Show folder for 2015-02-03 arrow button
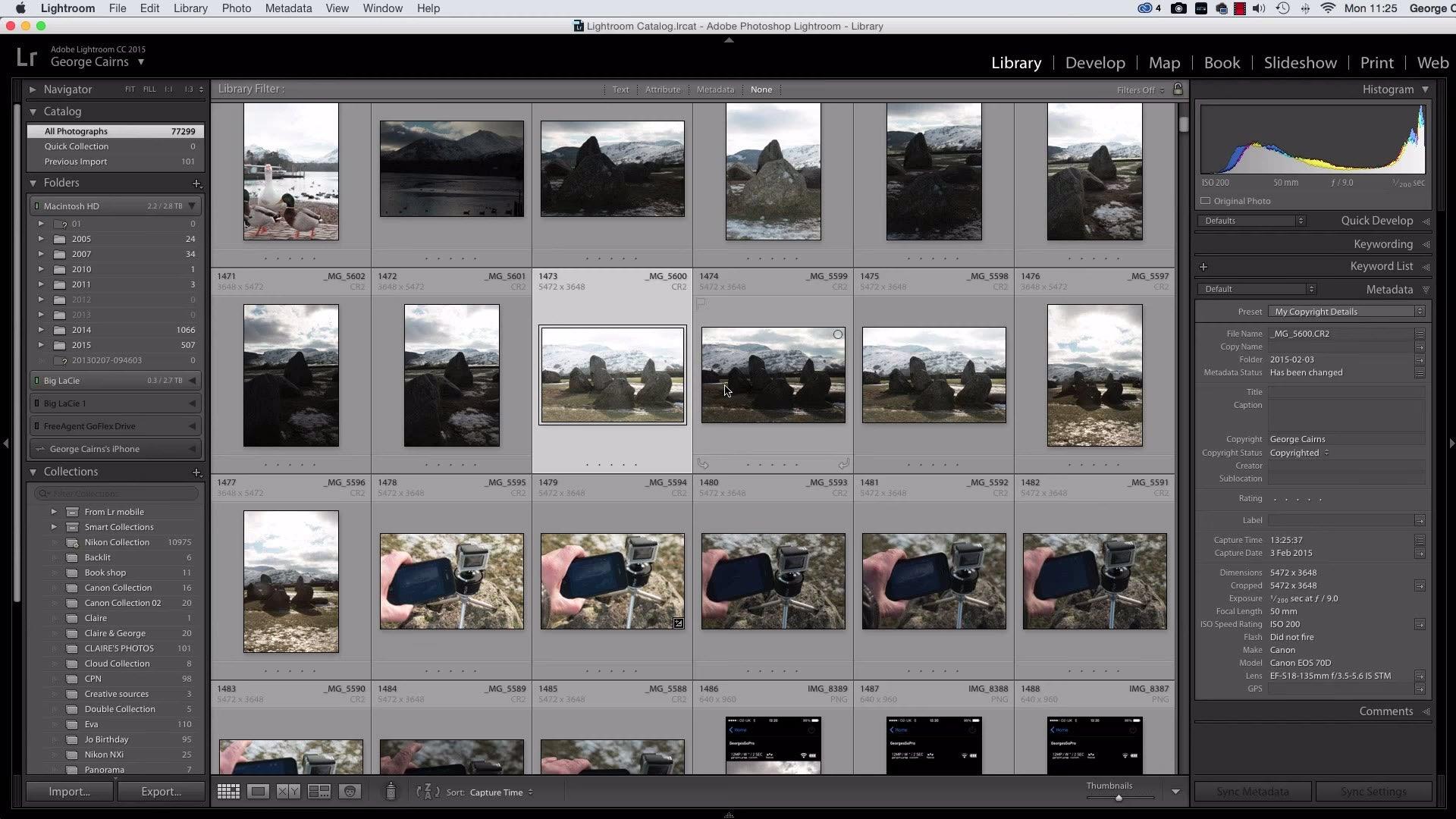This screenshot has height=819, width=1456. (1420, 360)
